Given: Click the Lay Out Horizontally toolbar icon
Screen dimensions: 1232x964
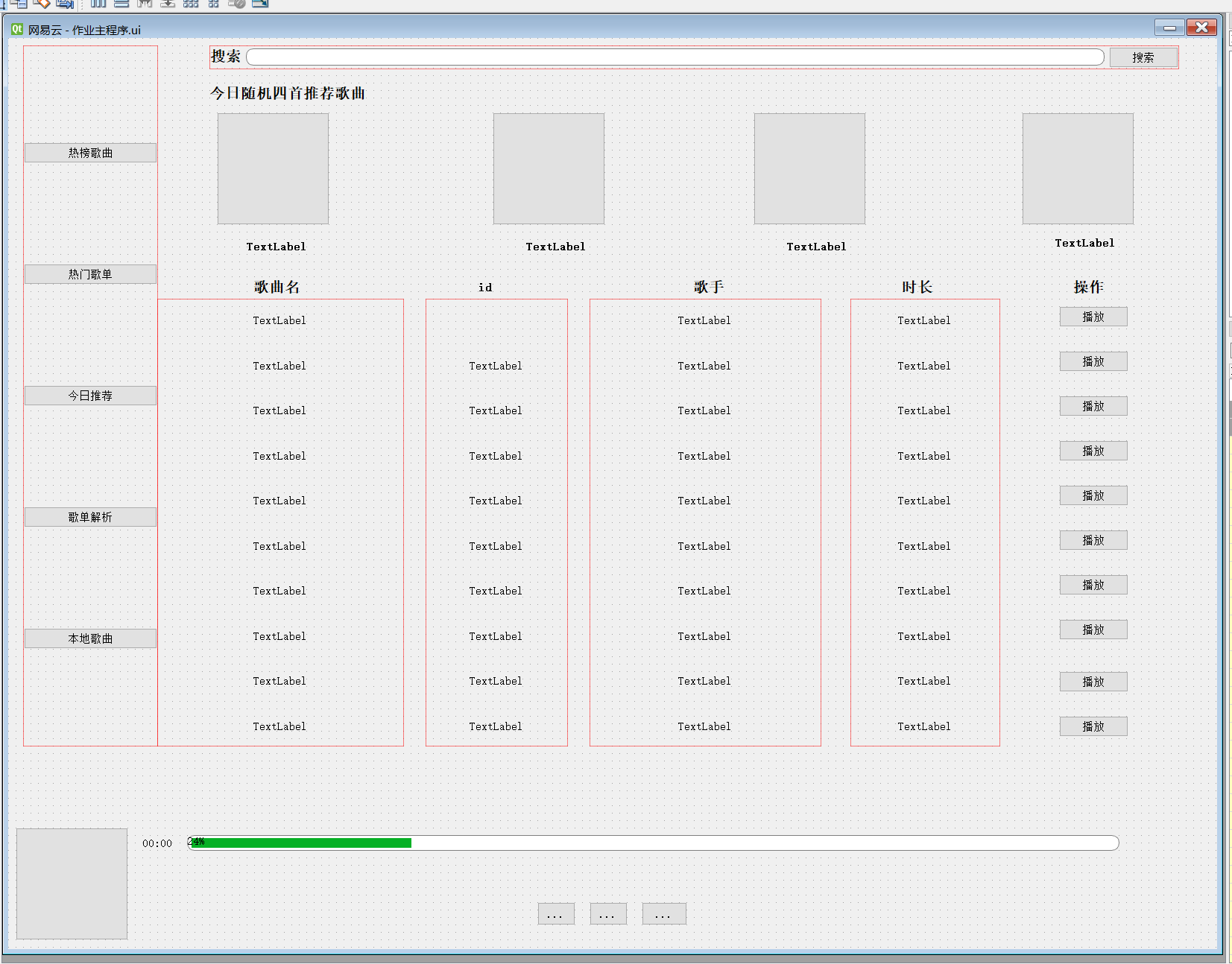Looking at the screenshot, I should point(98,4).
